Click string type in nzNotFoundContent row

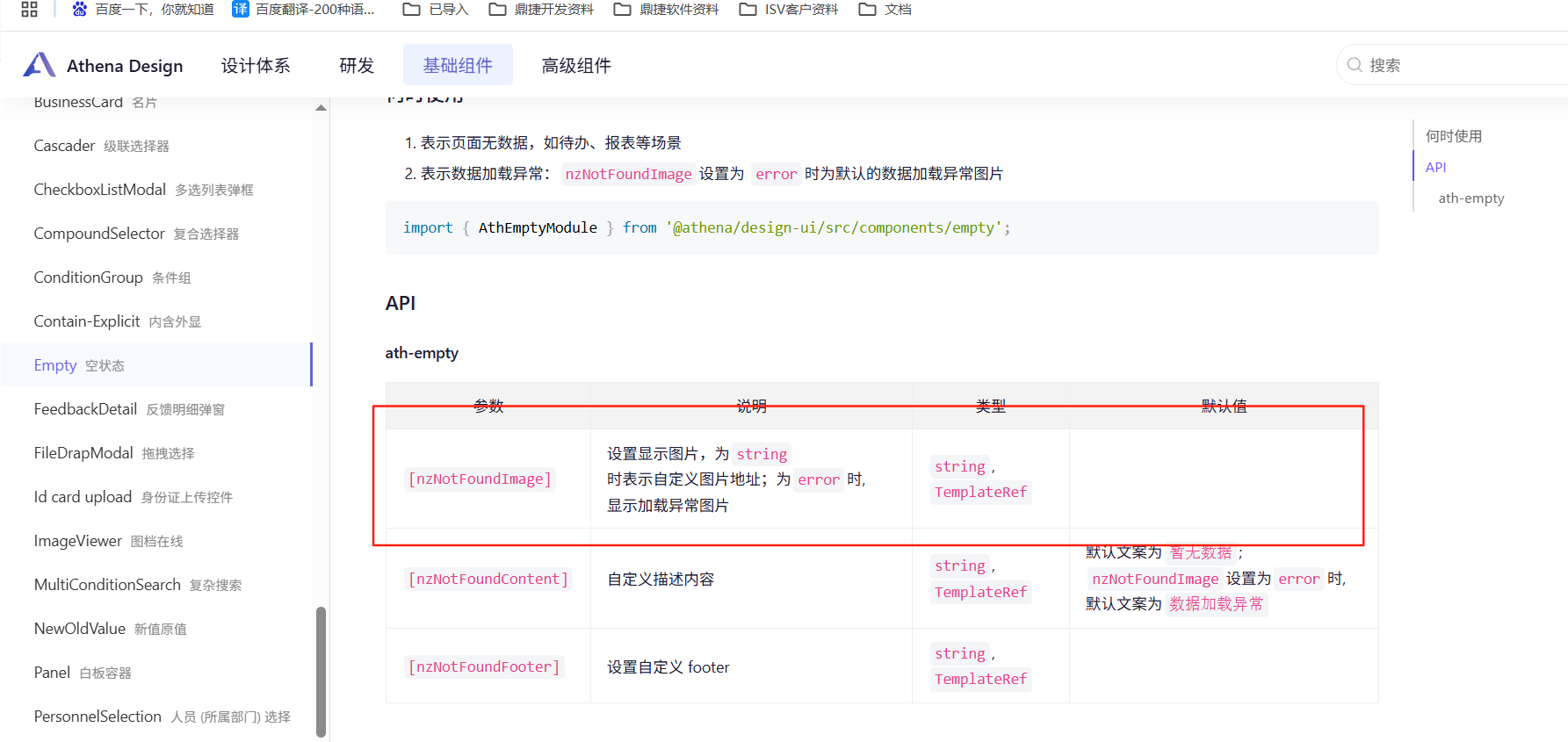coord(960,566)
